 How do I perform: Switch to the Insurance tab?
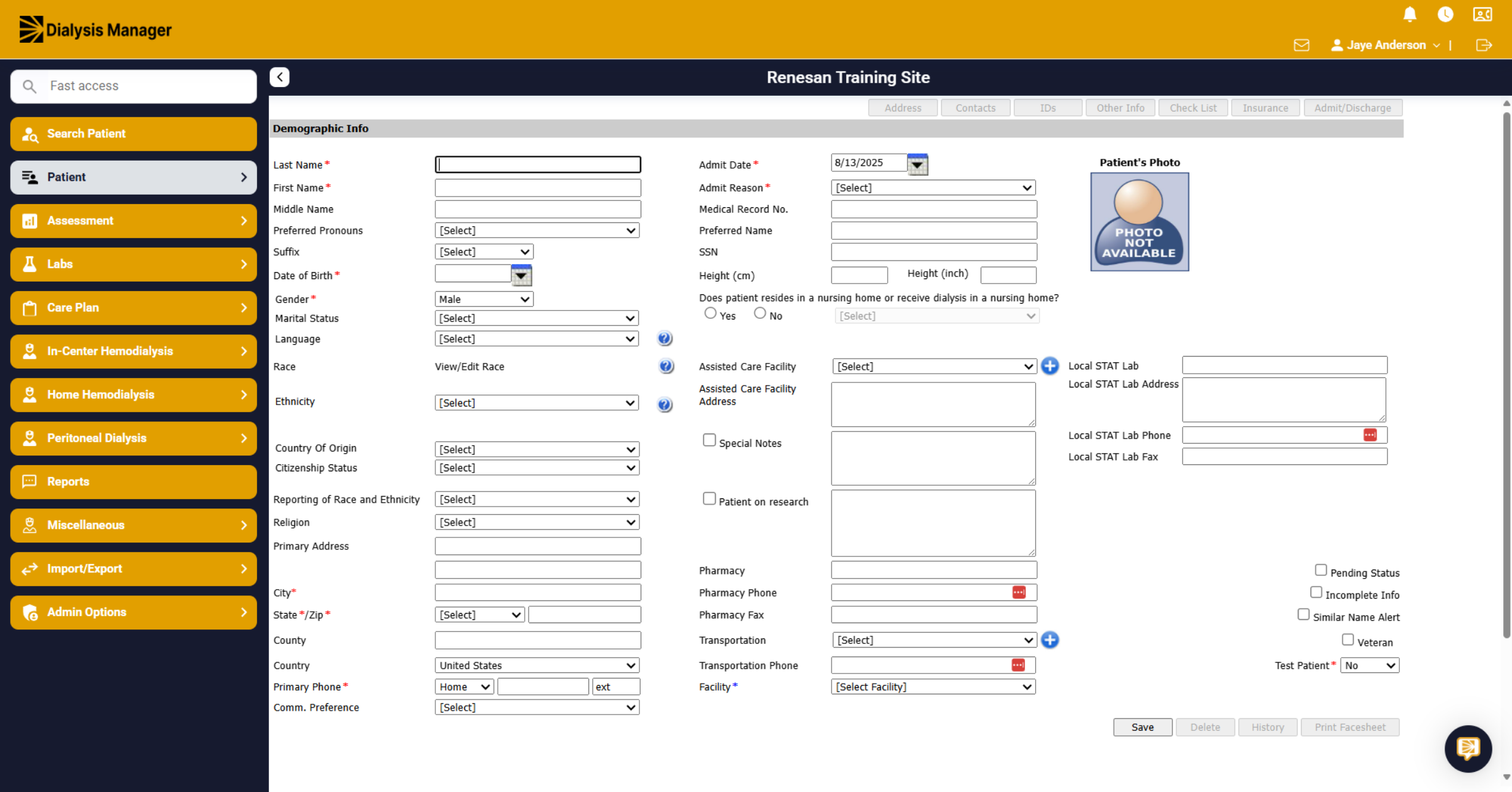1265,108
